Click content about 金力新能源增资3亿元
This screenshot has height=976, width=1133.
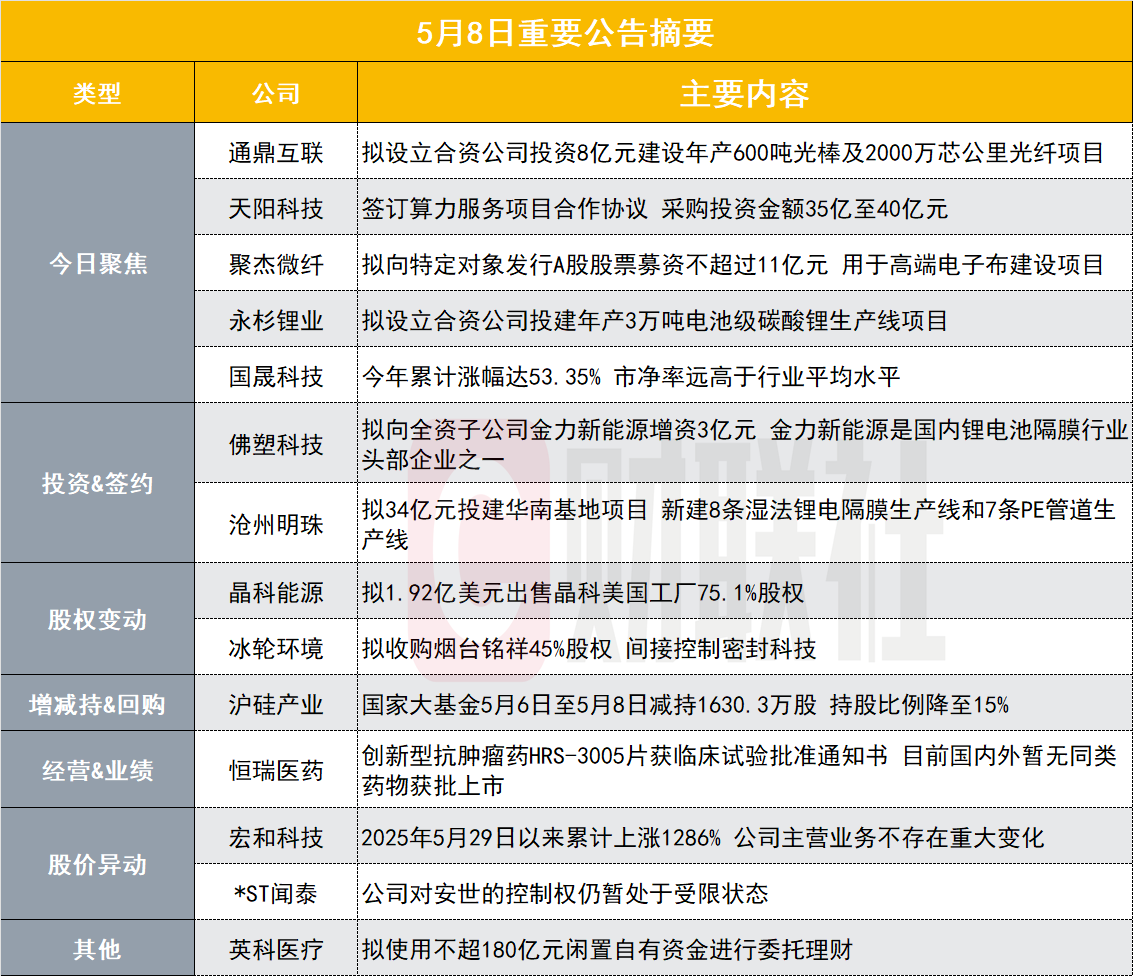tap(745, 444)
